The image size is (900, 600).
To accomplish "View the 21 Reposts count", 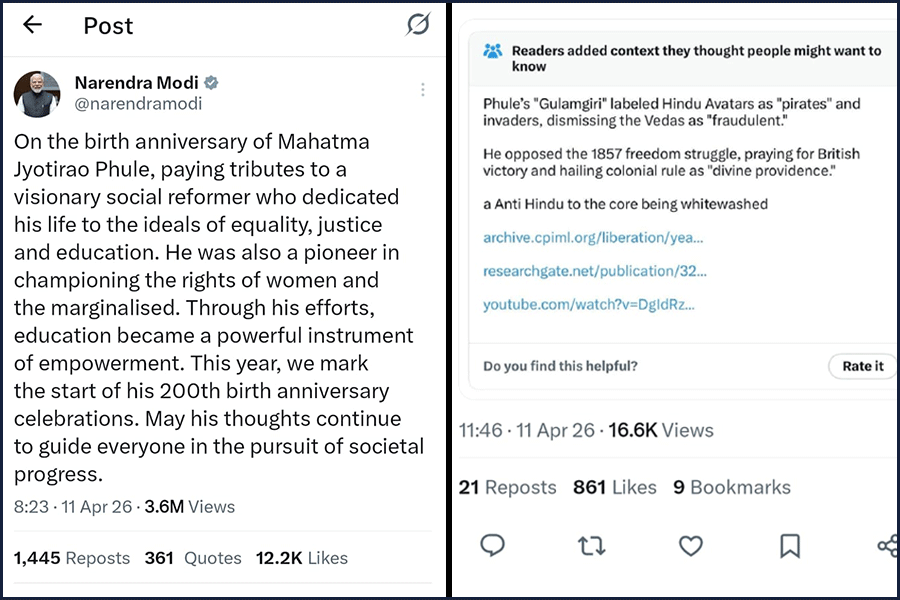I will pyautogui.click(x=507, y=487).
